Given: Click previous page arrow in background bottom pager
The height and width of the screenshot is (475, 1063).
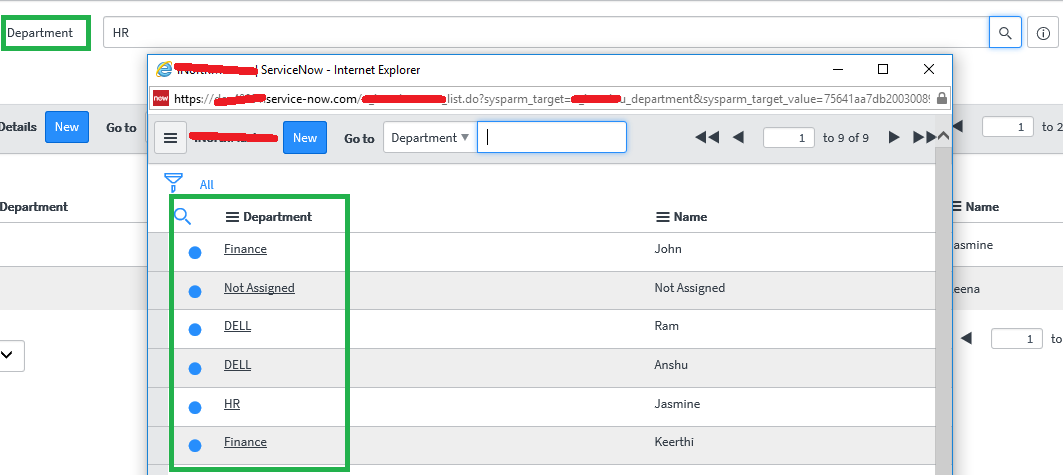Looking at the screenshot, I should (x=967, y=338).
